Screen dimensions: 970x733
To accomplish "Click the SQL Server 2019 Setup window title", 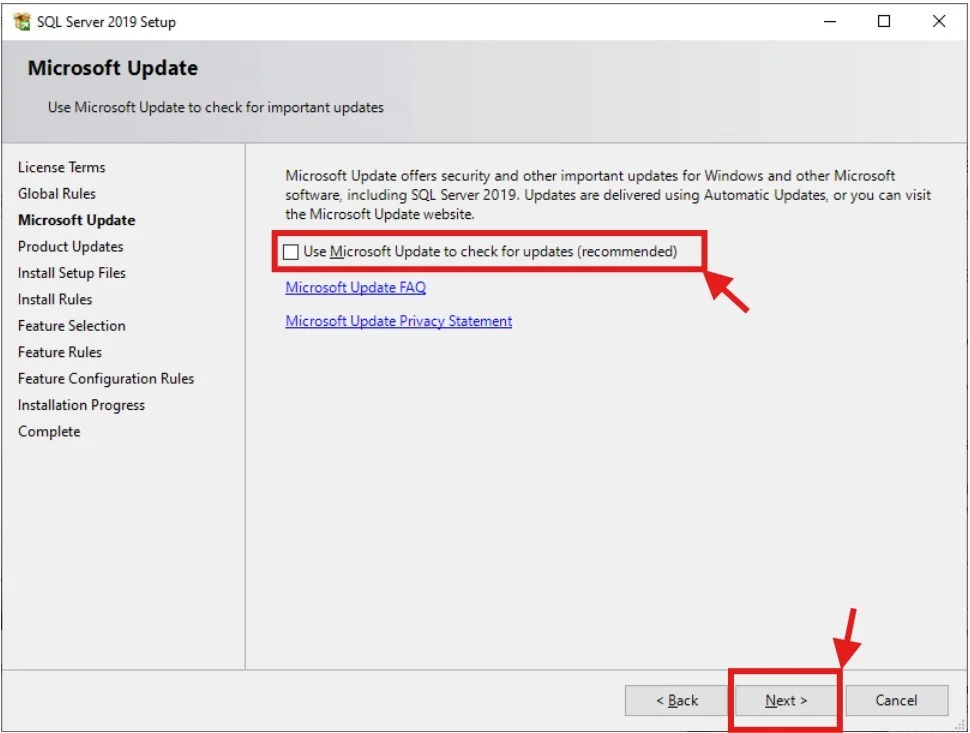I will click(106, 22).
